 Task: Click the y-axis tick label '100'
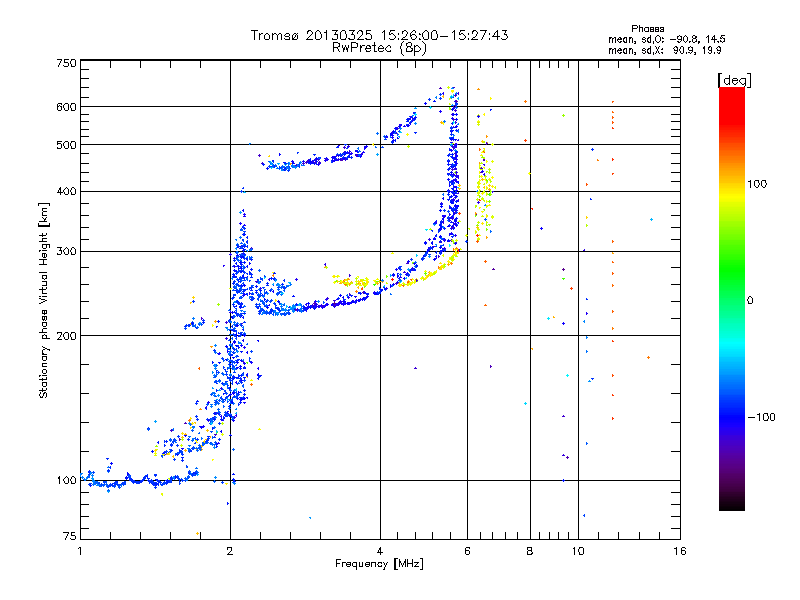[x=66, y=480]
